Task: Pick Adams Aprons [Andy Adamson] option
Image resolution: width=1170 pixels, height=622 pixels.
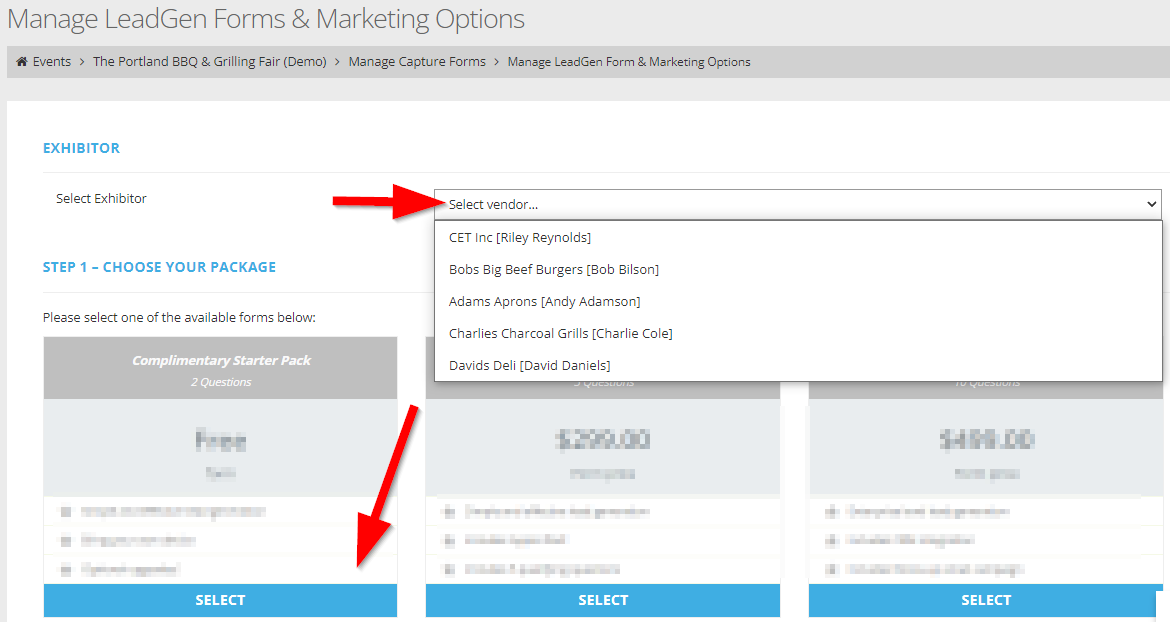Action: (x=798, y=302)
